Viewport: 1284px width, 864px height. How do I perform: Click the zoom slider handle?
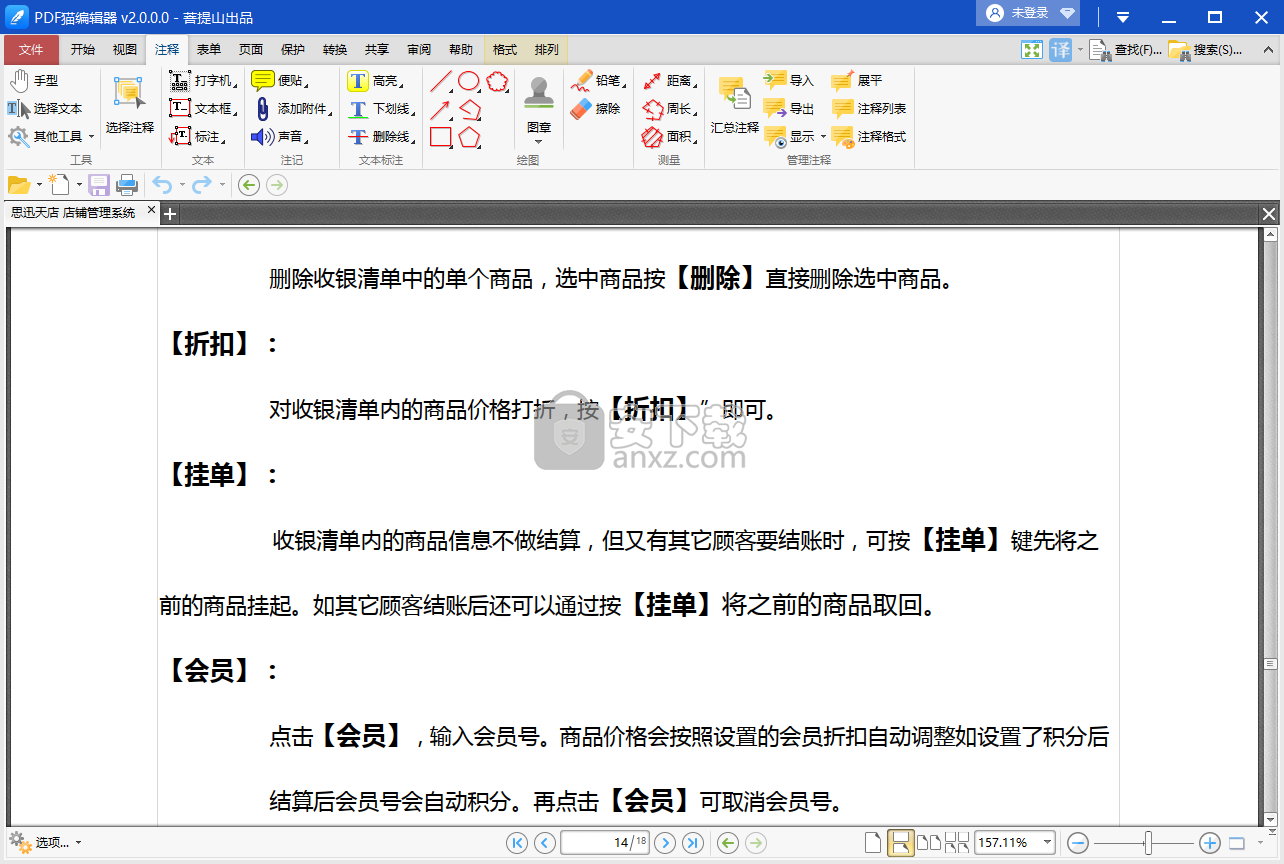pos(1148,843)
